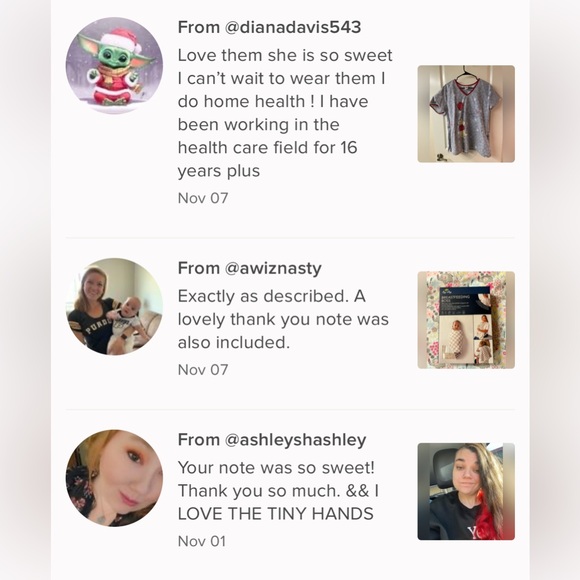View the gray scrub top listing thumbnail
Screen dimensions: 580x580
tap(466, 114)
